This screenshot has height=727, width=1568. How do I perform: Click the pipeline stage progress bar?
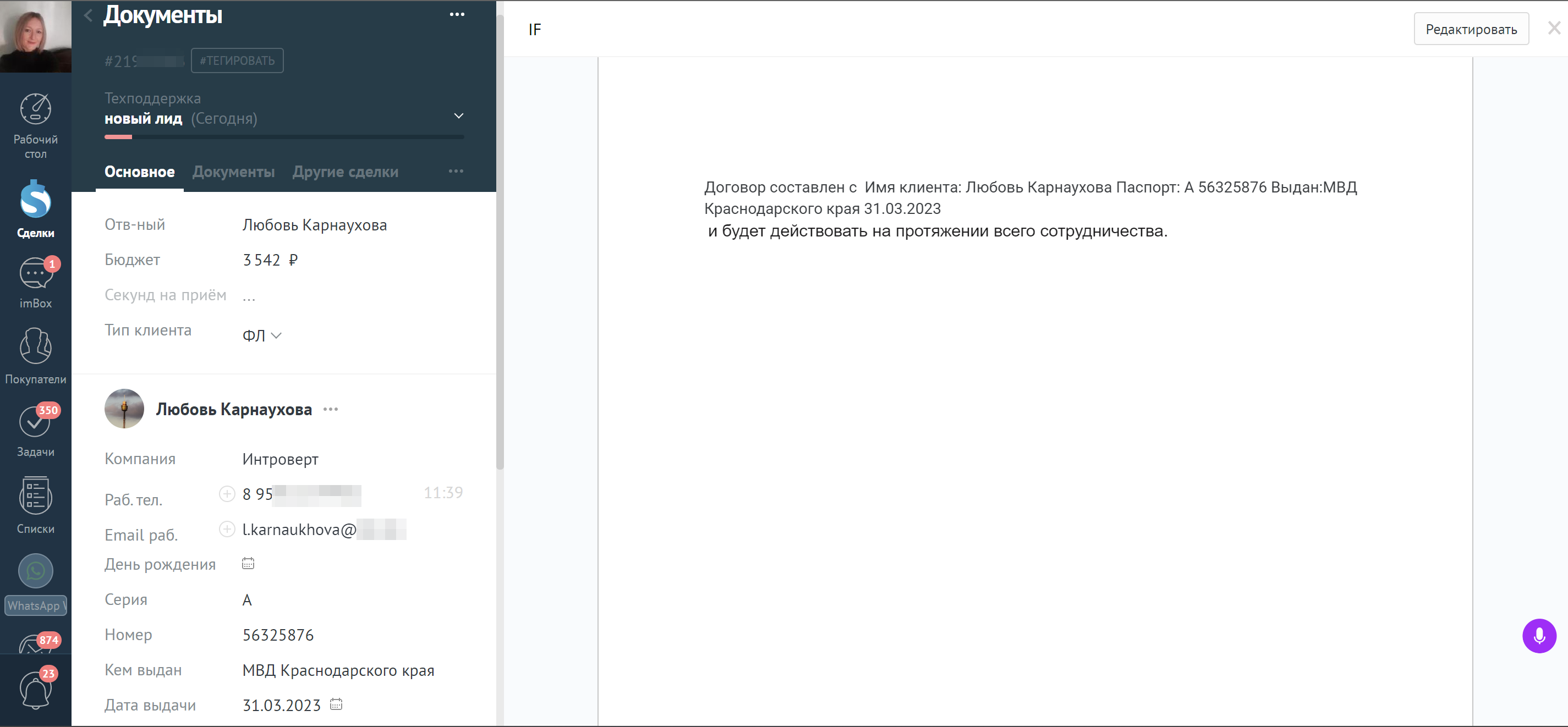tap(284, 137)
